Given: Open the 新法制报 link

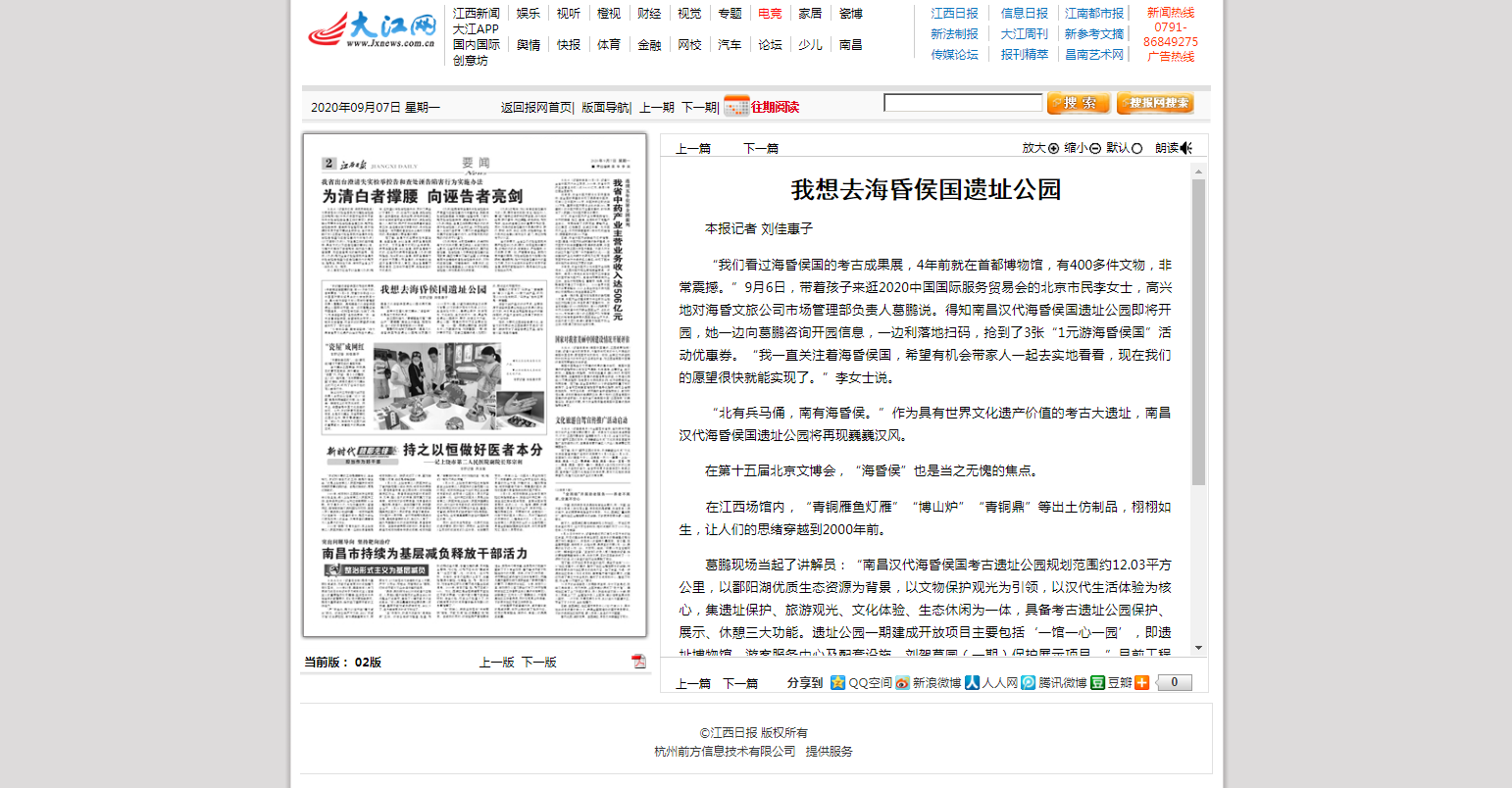Looking at the screenshot, I should tap(954, 34).
